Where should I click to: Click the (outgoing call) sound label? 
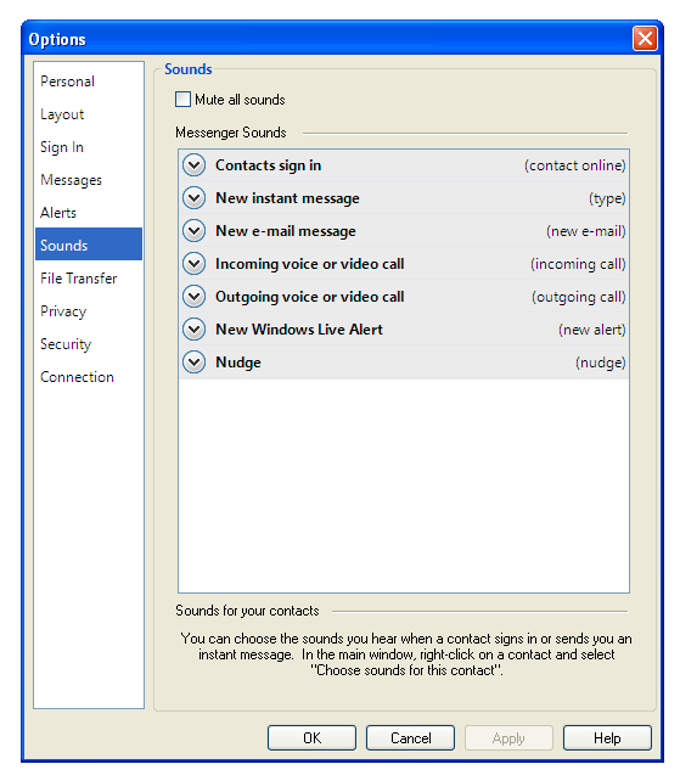[578, 297]
